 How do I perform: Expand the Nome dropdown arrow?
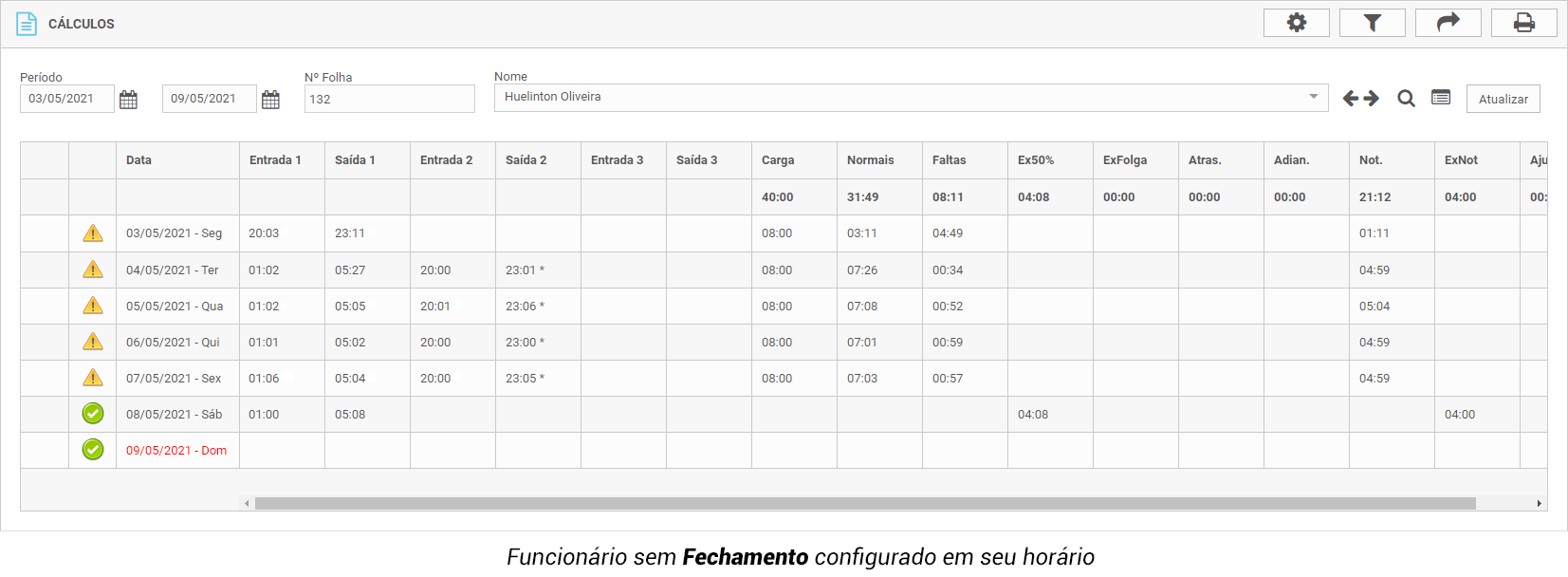[1314, 97]
